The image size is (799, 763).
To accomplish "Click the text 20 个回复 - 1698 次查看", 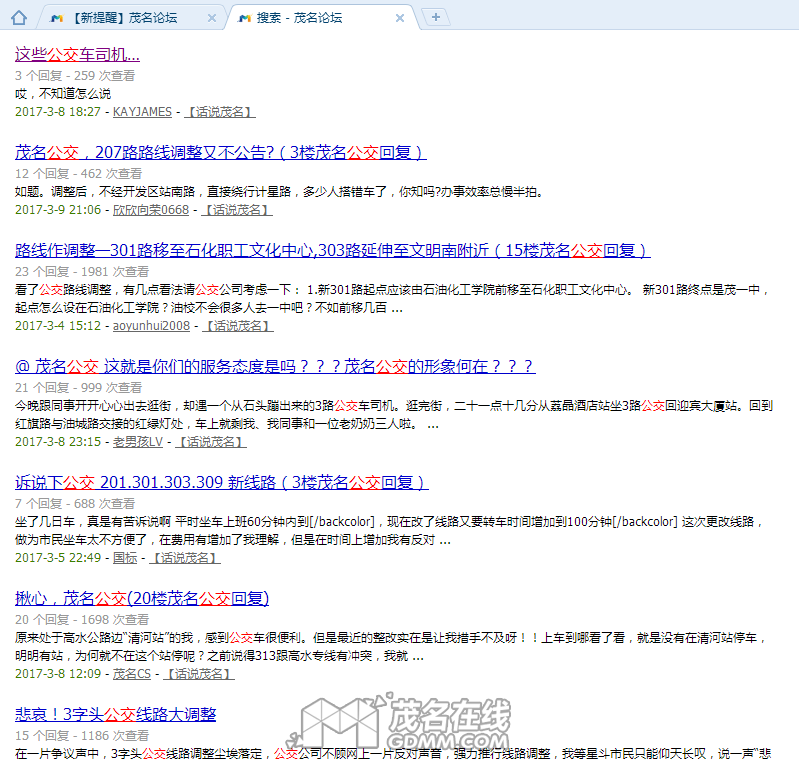I will (82, 619).
